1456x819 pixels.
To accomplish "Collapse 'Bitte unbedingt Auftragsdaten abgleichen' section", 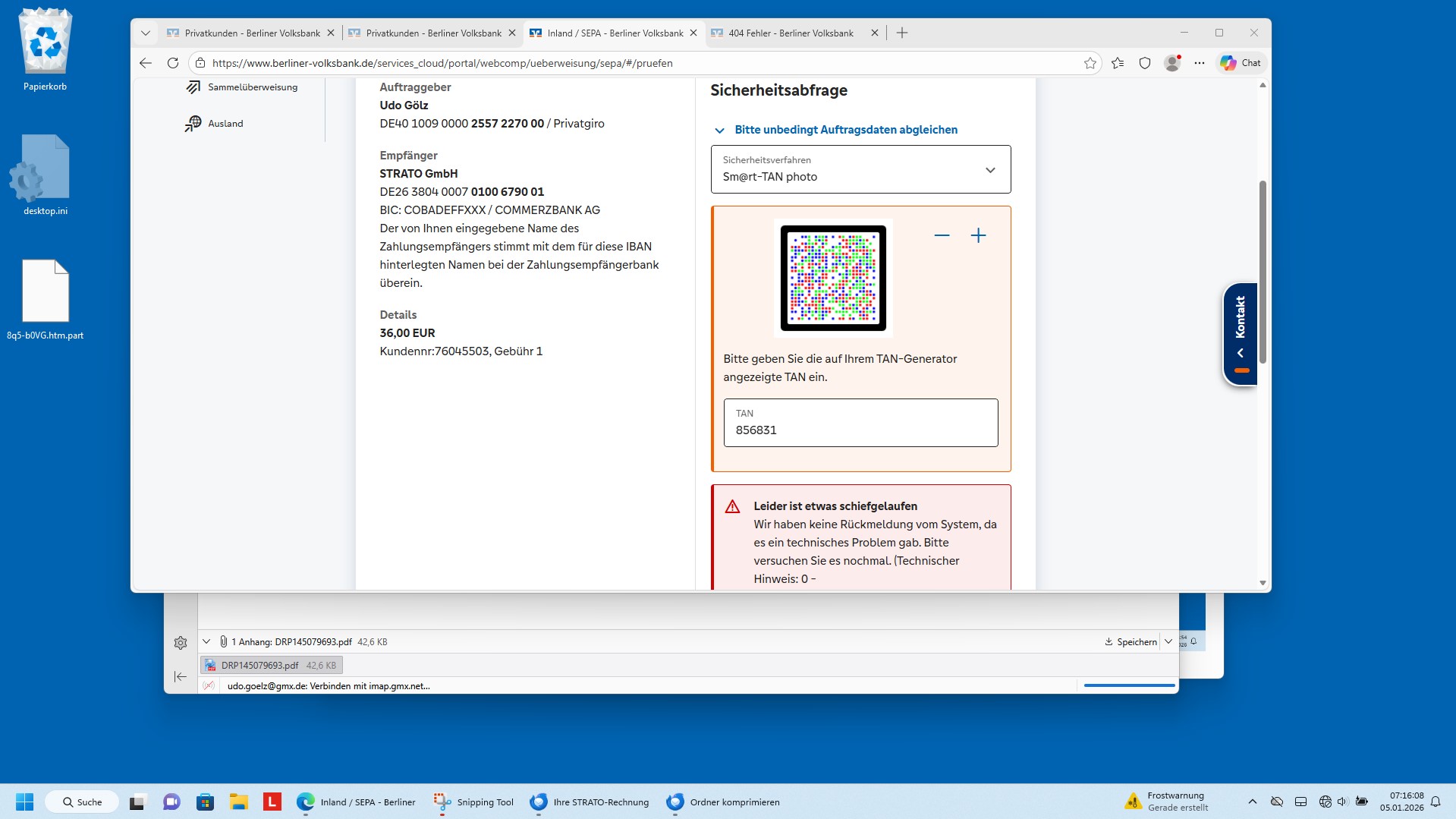I will pos(845,130).
